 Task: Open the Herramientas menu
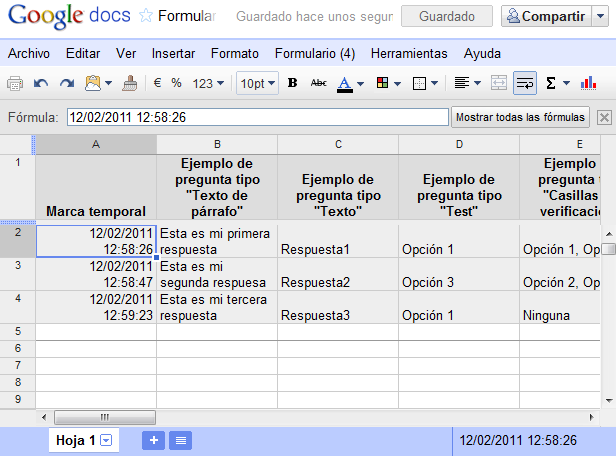tap(409, 53)
